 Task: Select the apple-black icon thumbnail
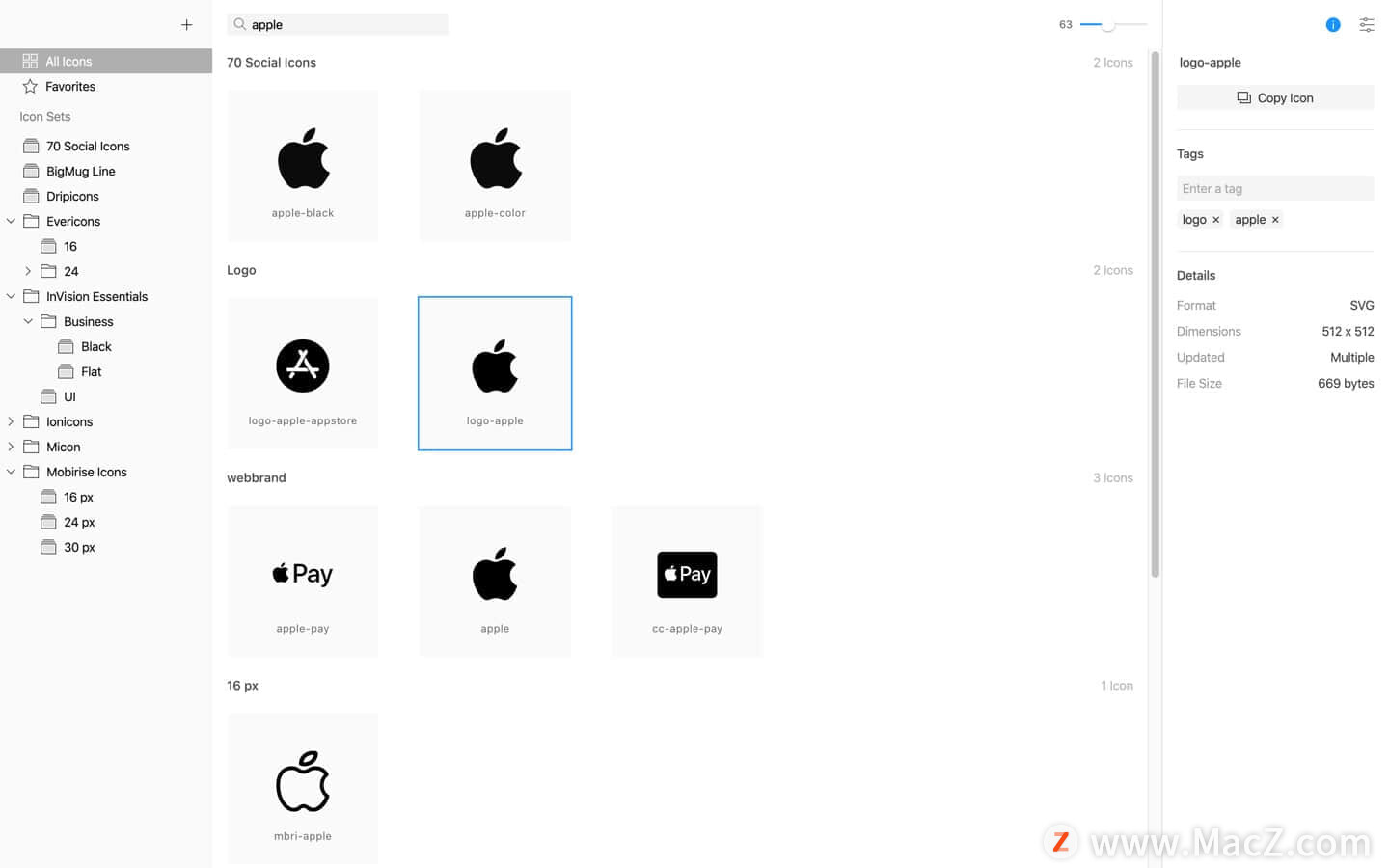tap(303, 165)
